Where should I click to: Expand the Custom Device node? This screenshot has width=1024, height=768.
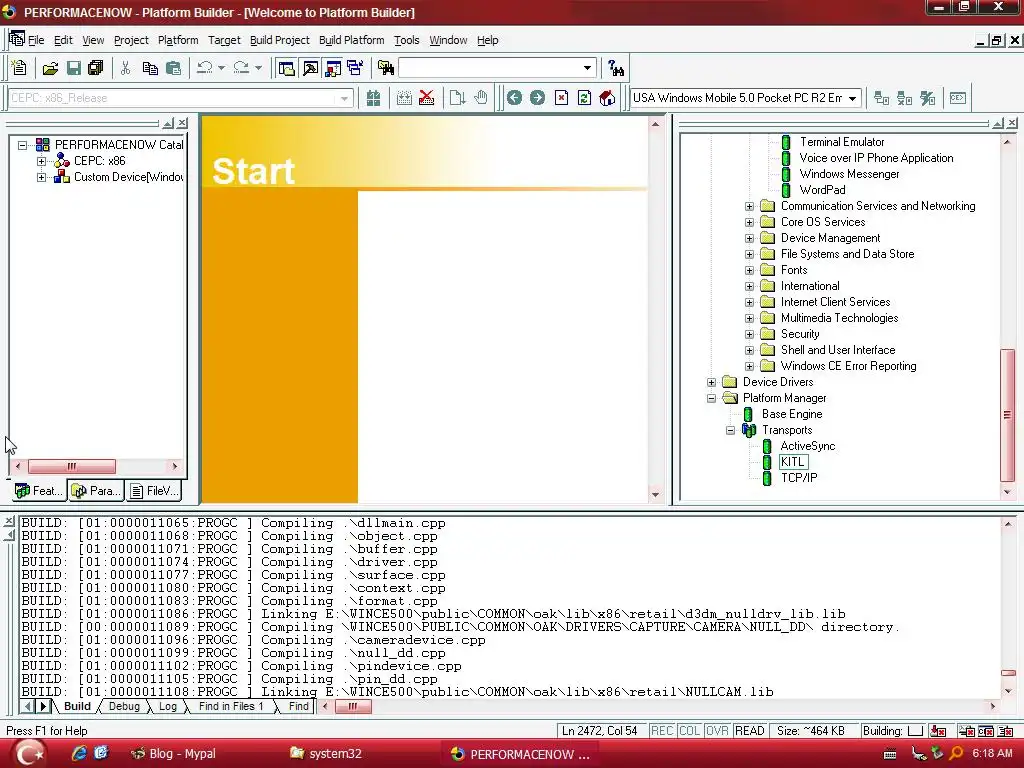click(x=41, y=177)
